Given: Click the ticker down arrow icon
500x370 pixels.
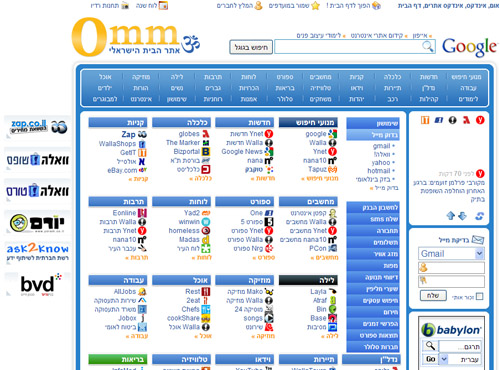Looking at the screenshot, I should tap(462, 216).
